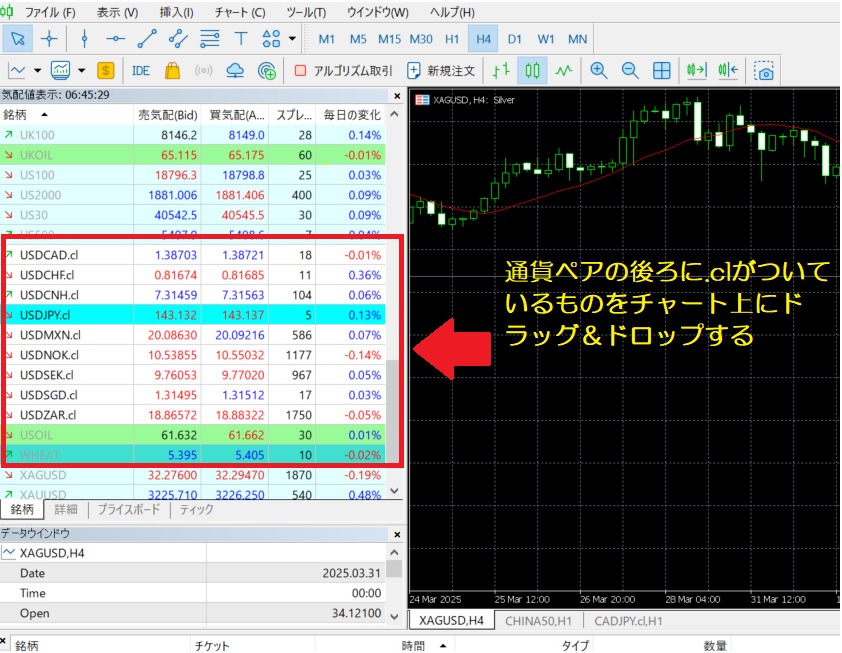Image resolution: width=842 pixels, height=653 pixels.
Task: Enable chart shift icon
Action: coord(729,70)
